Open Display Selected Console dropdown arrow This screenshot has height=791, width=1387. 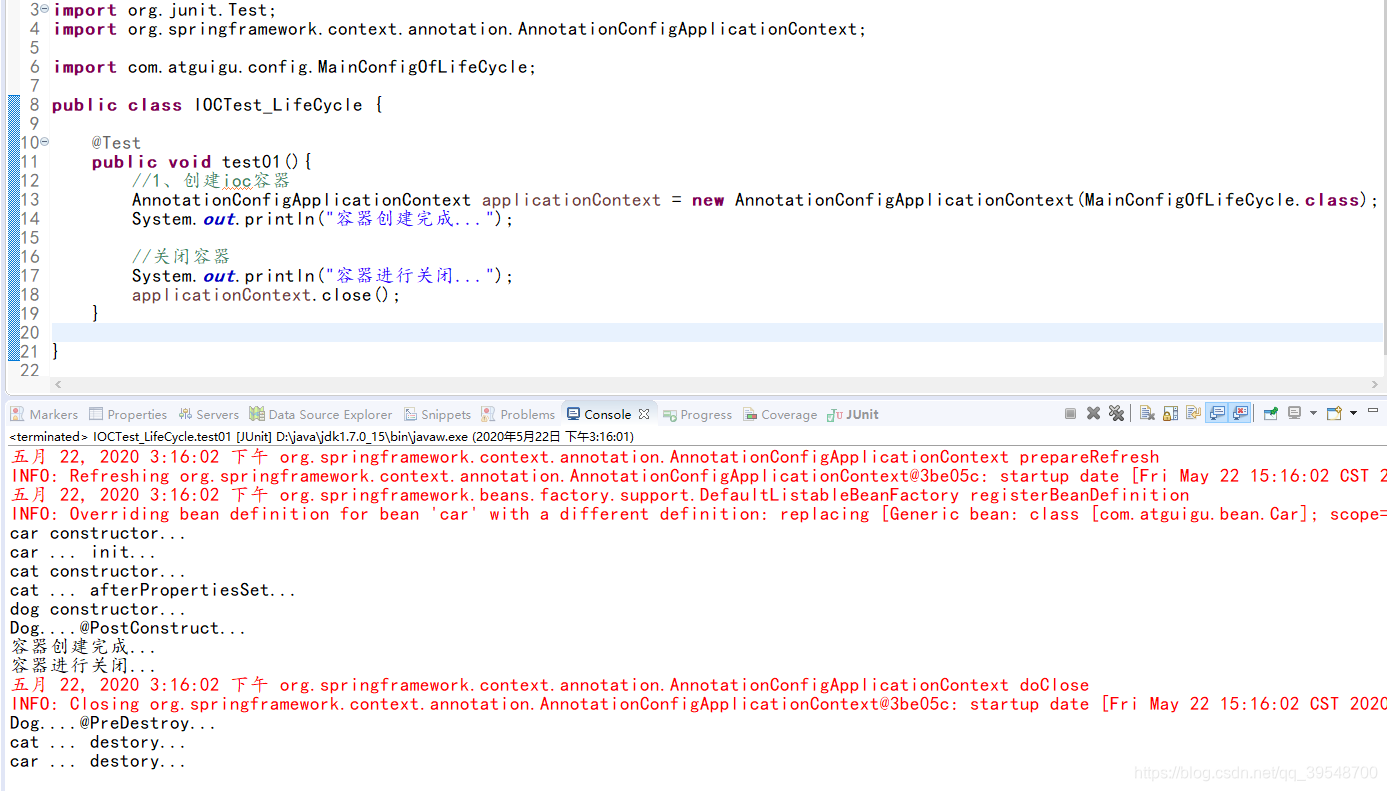1313,413
